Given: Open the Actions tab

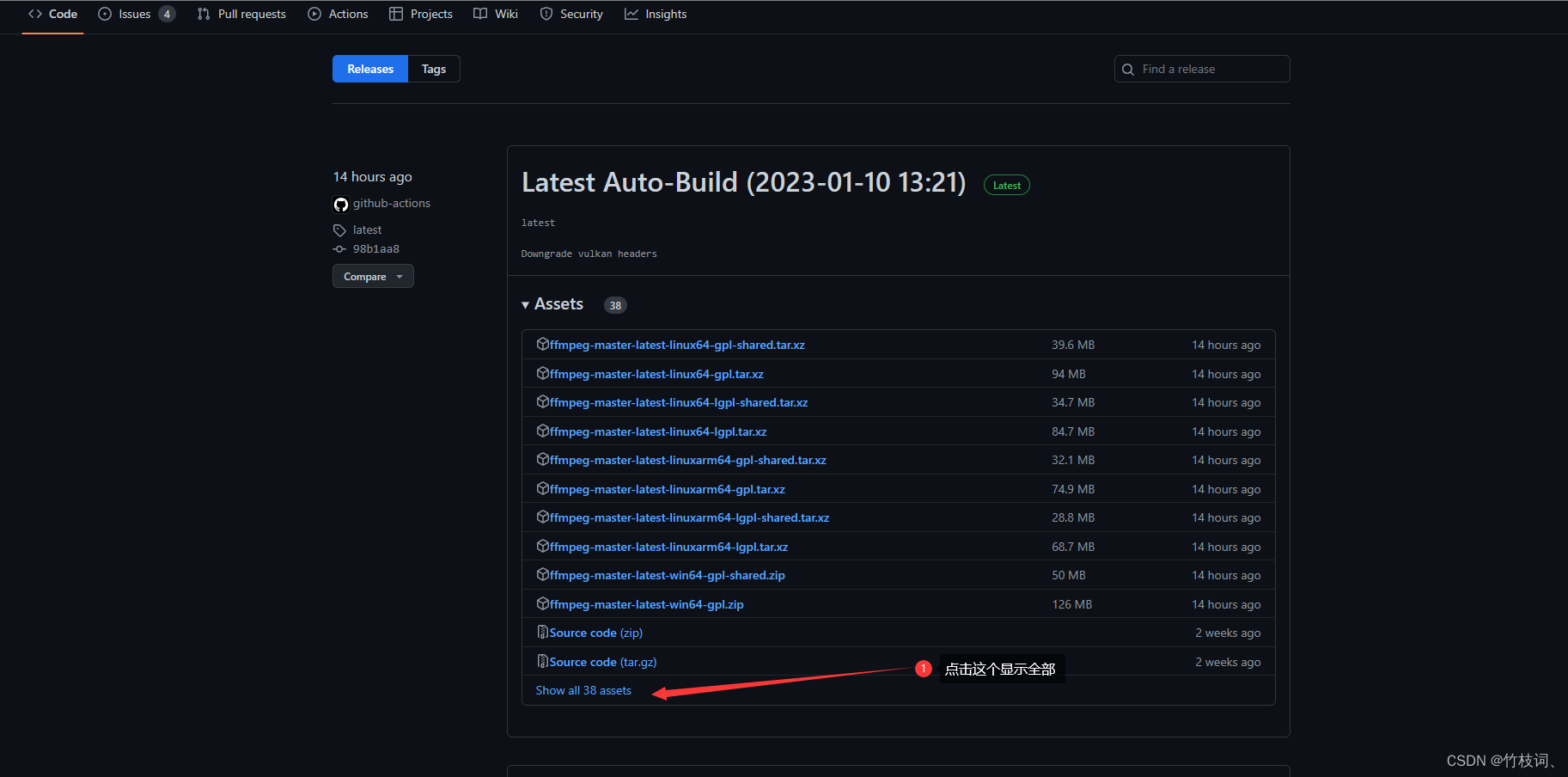Looking at the screenshot, I should click(338, 14).
